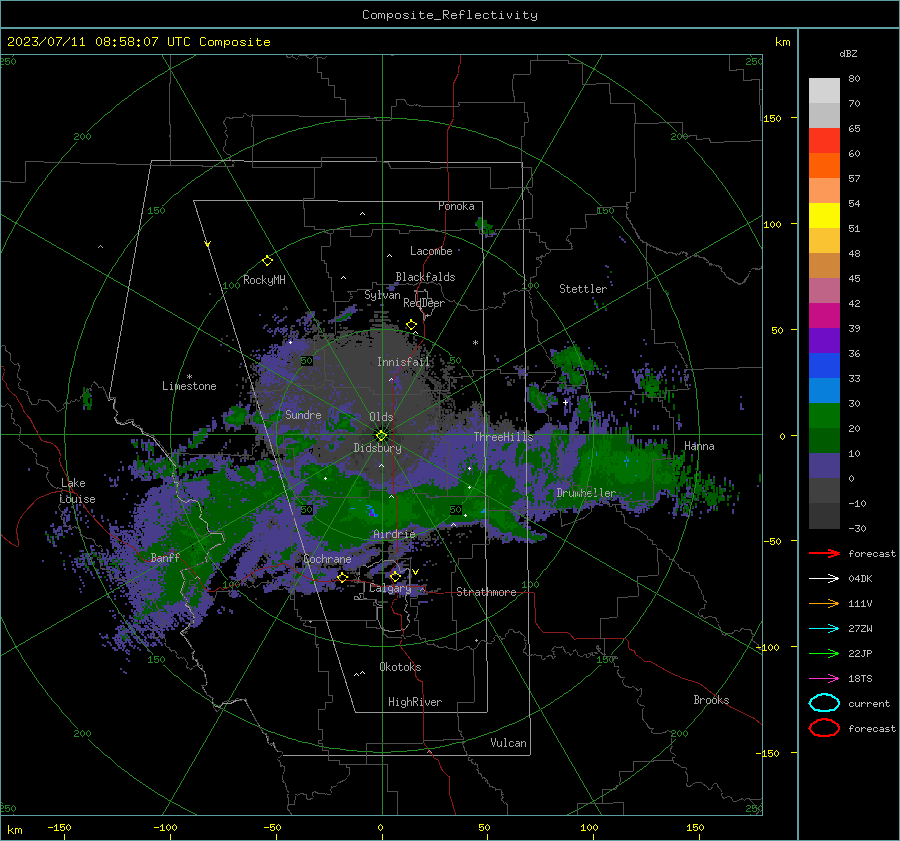
Task: Click the Stettler city label
Action: [583, 289]
